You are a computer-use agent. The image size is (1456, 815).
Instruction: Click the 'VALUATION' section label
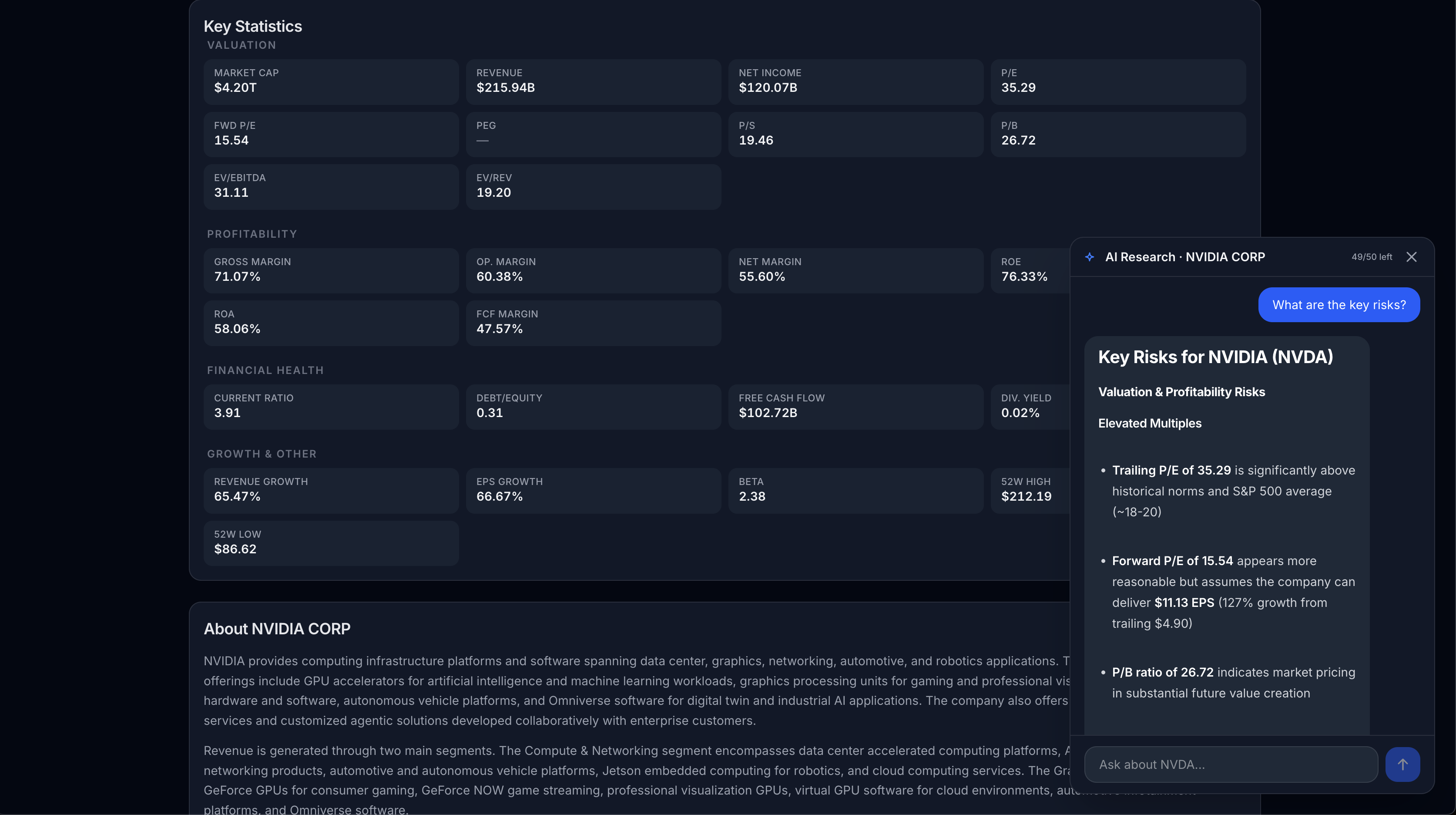(242, 45)
